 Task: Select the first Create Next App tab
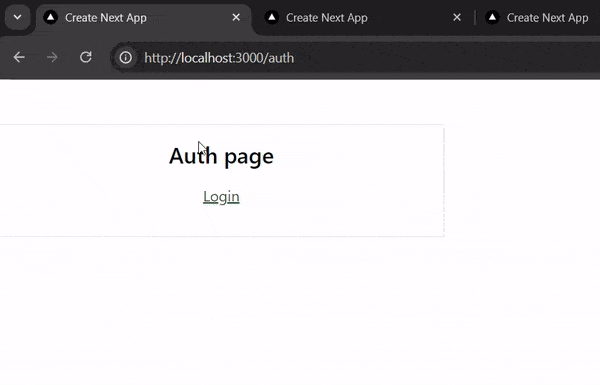(144, 18)
